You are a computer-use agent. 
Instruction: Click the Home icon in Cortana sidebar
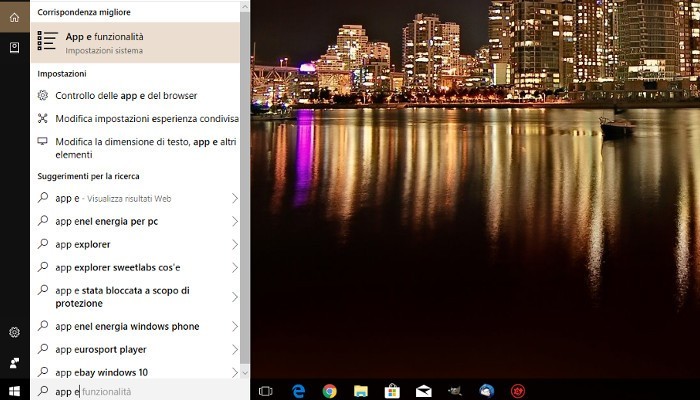(x=14, y=18)
